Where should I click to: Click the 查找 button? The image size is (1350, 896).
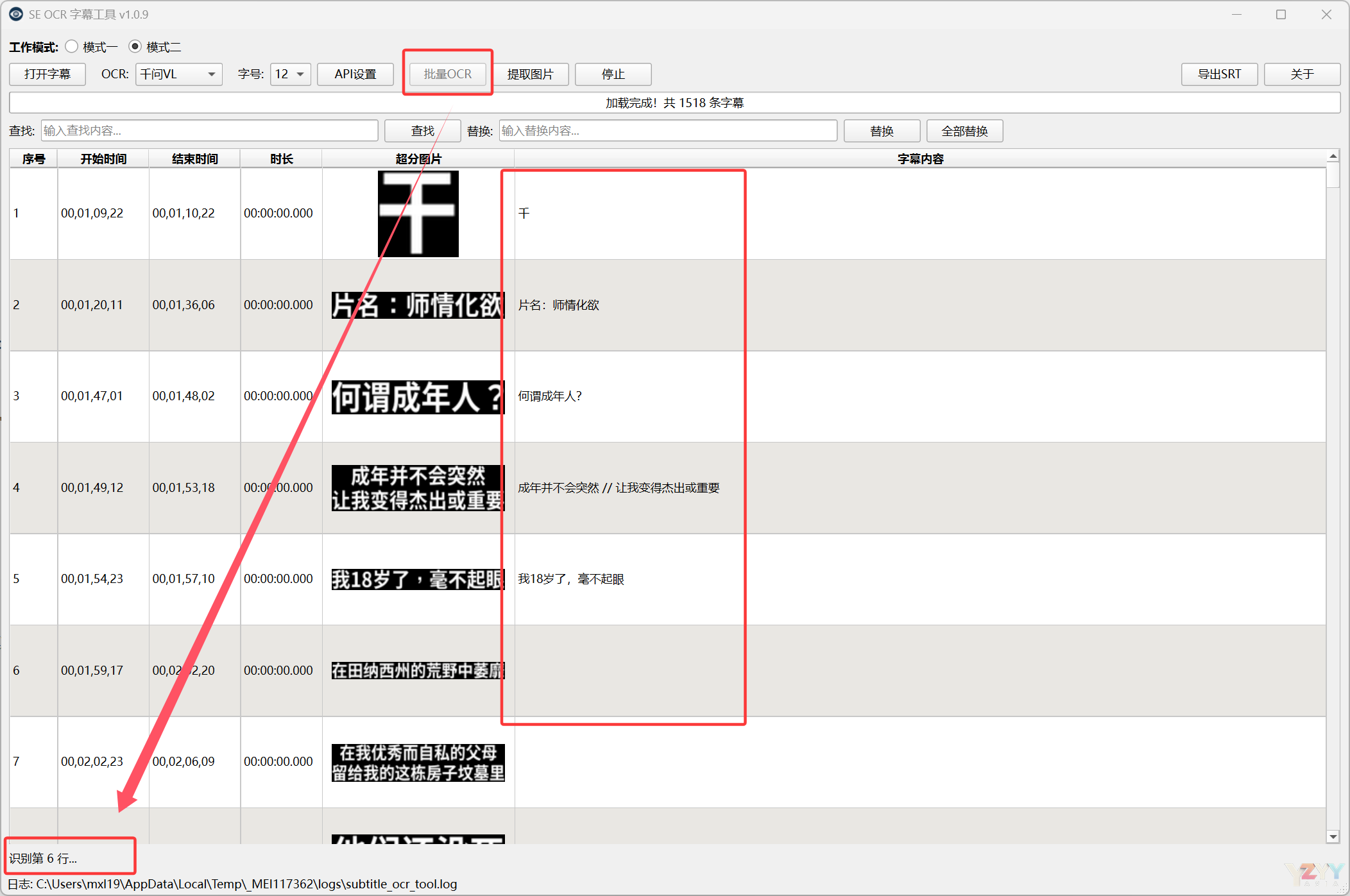pyautogui.click(x=423, y=131)
